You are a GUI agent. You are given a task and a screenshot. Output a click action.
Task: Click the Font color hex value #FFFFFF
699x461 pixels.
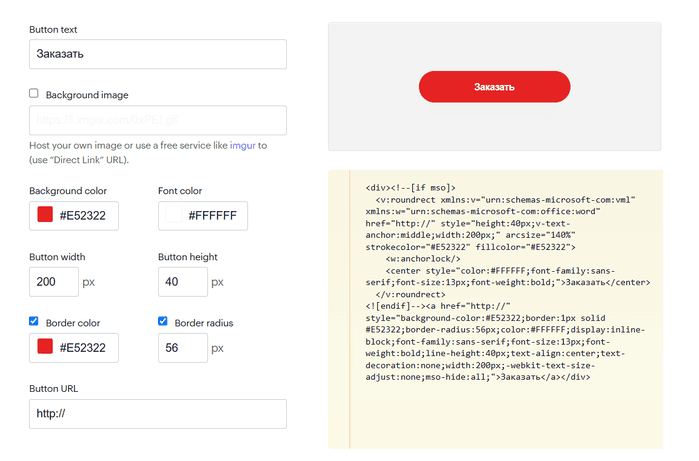[x=212, y=215]
